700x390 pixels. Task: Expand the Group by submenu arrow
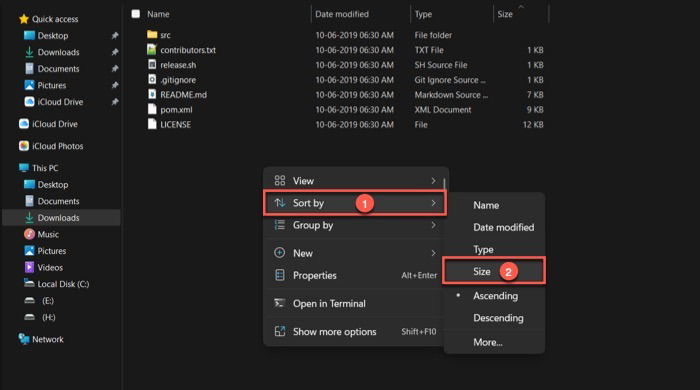coord(433,225)
